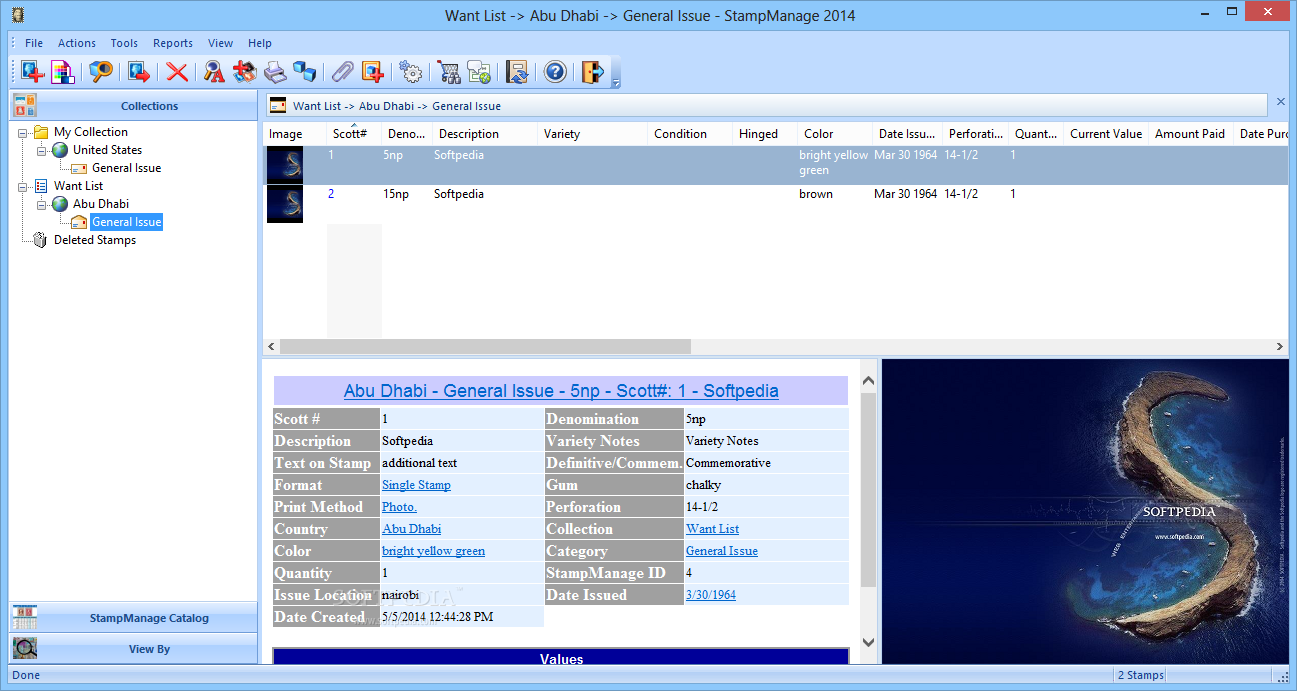Image resolution: width=1297 pixels, height=691 pixels.
Task: Click the speech bubble with globe icon
Action: [x=479, y=72]
